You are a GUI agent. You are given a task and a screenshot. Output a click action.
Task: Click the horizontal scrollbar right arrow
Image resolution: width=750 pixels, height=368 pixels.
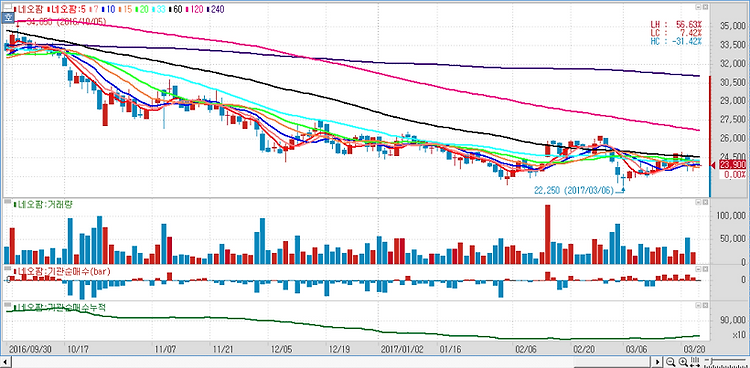(x=658, y=362)
